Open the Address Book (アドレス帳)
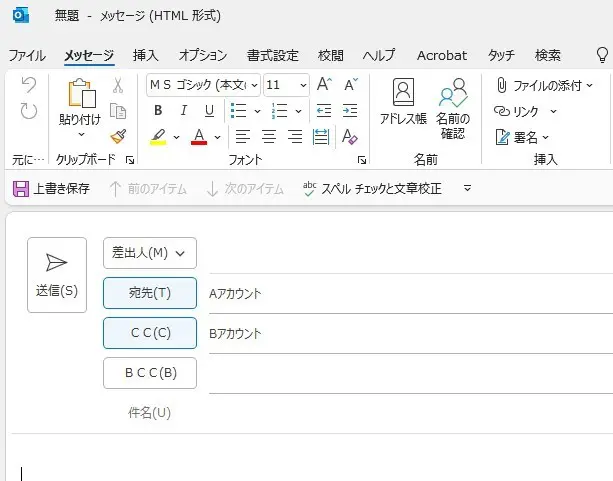Viewport: 613px width, 481px height. [x=403, y=102]
